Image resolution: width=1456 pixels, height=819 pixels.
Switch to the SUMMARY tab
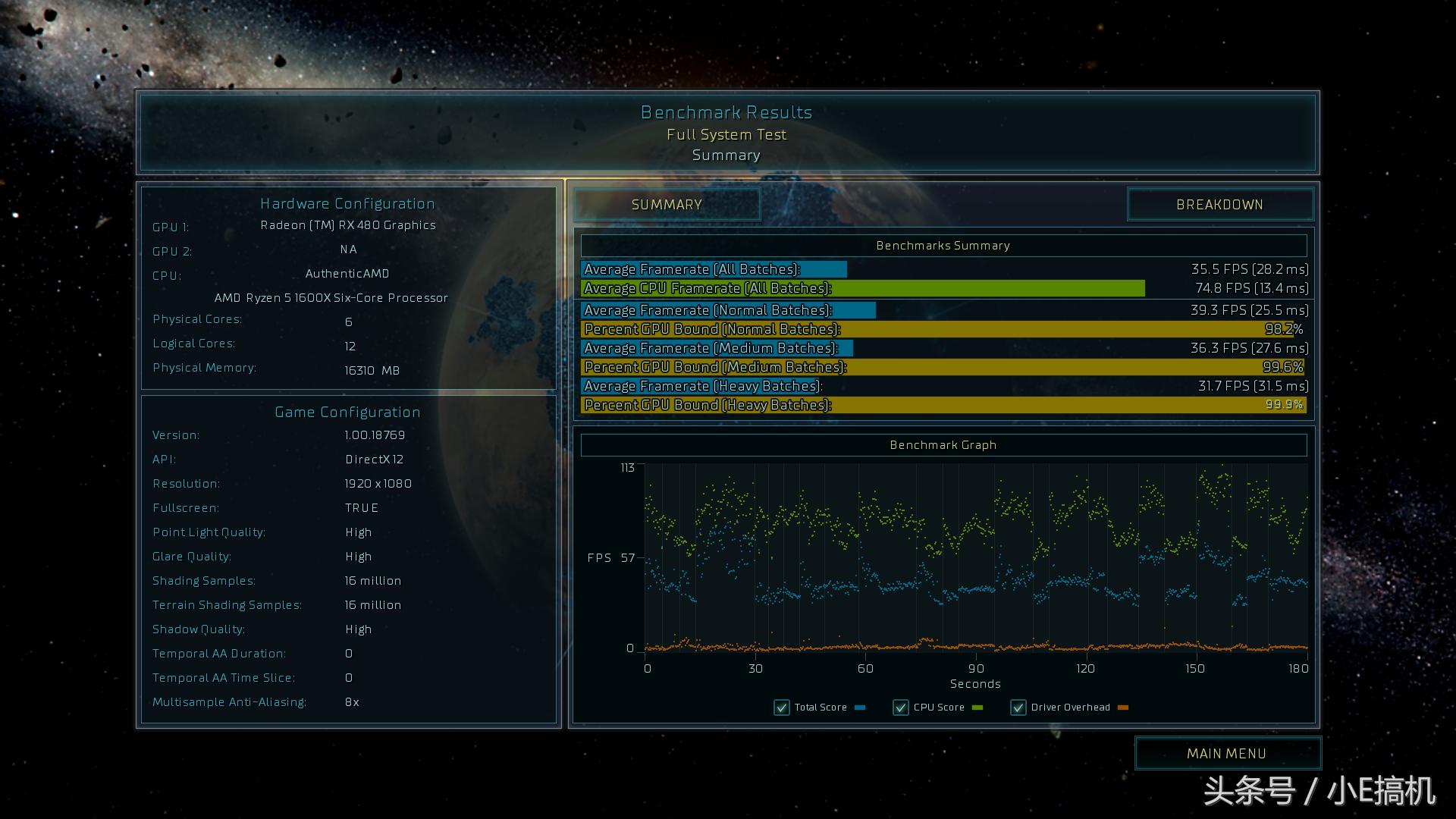[667, 205]
